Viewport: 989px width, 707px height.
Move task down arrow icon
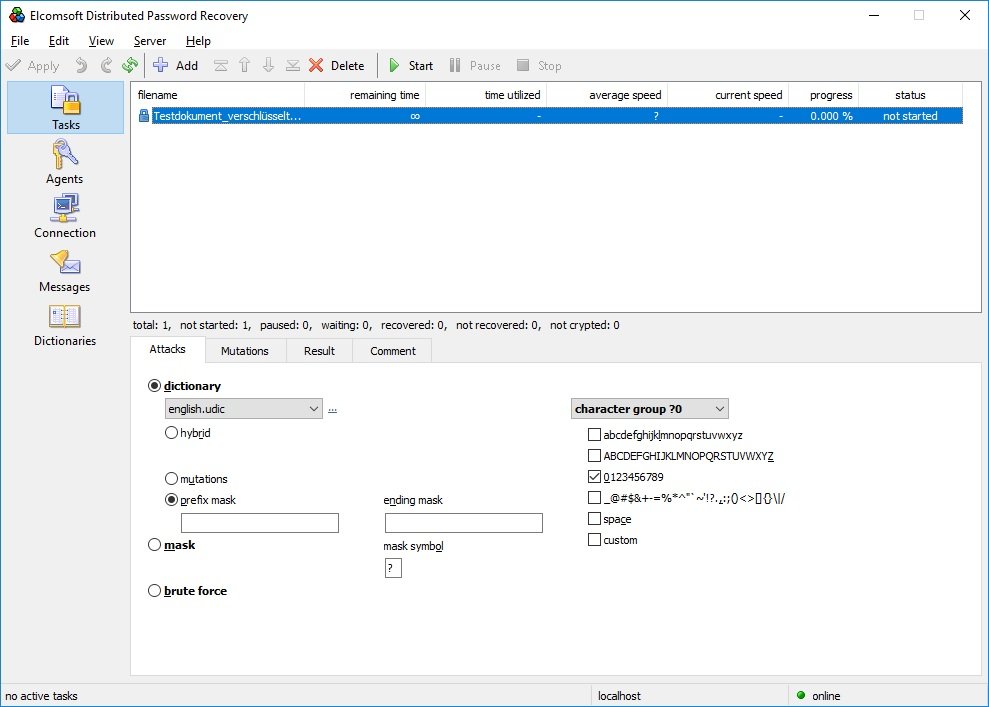(x=269, y=66)
